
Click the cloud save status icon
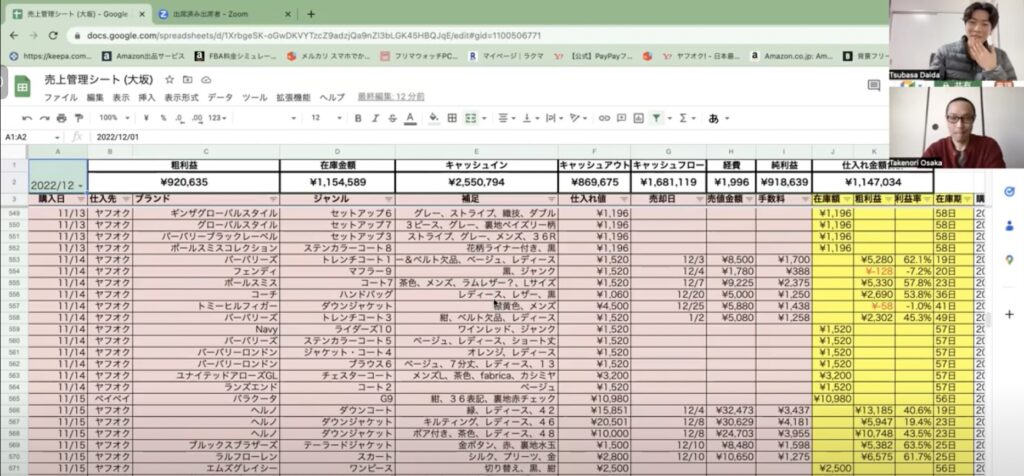point(206,80)
